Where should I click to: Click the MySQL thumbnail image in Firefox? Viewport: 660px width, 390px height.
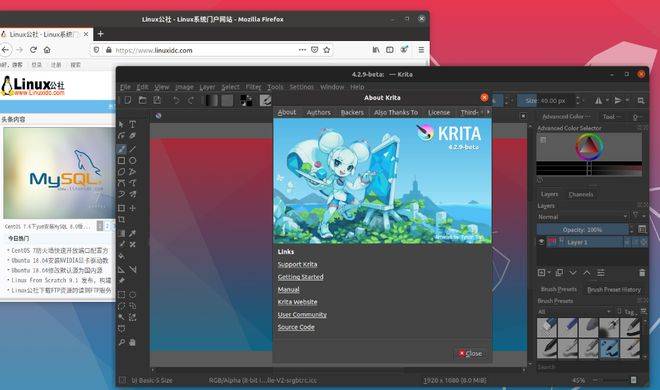(59, 172)
